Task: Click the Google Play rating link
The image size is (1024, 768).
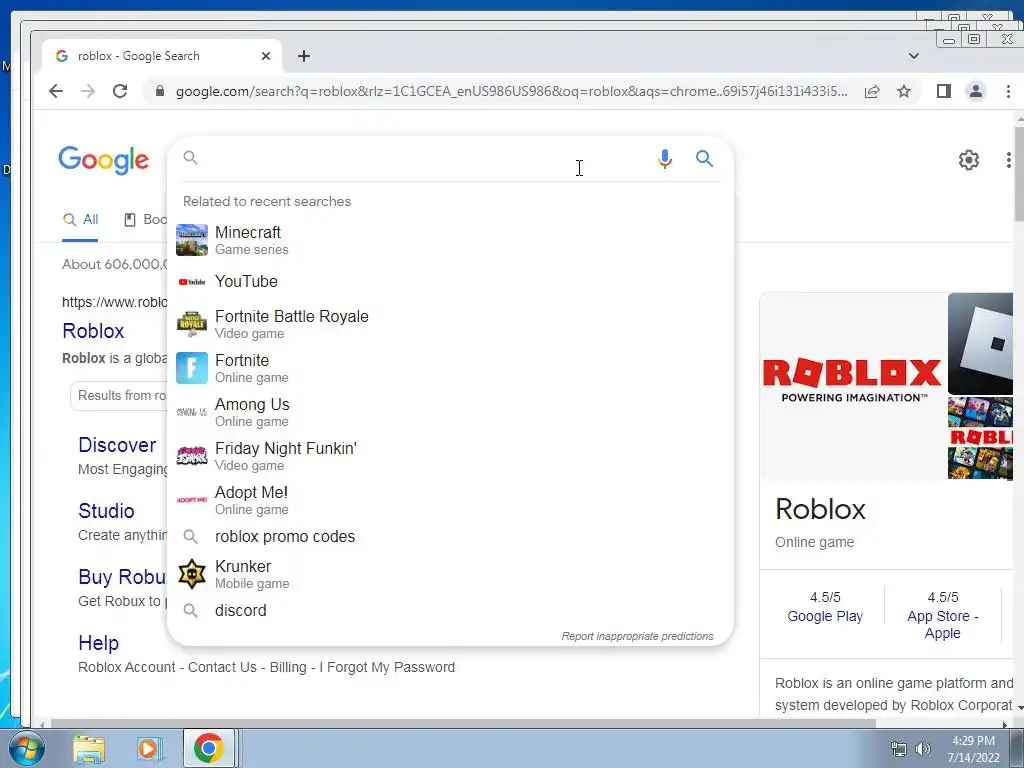Action: (x=825, y=616)
